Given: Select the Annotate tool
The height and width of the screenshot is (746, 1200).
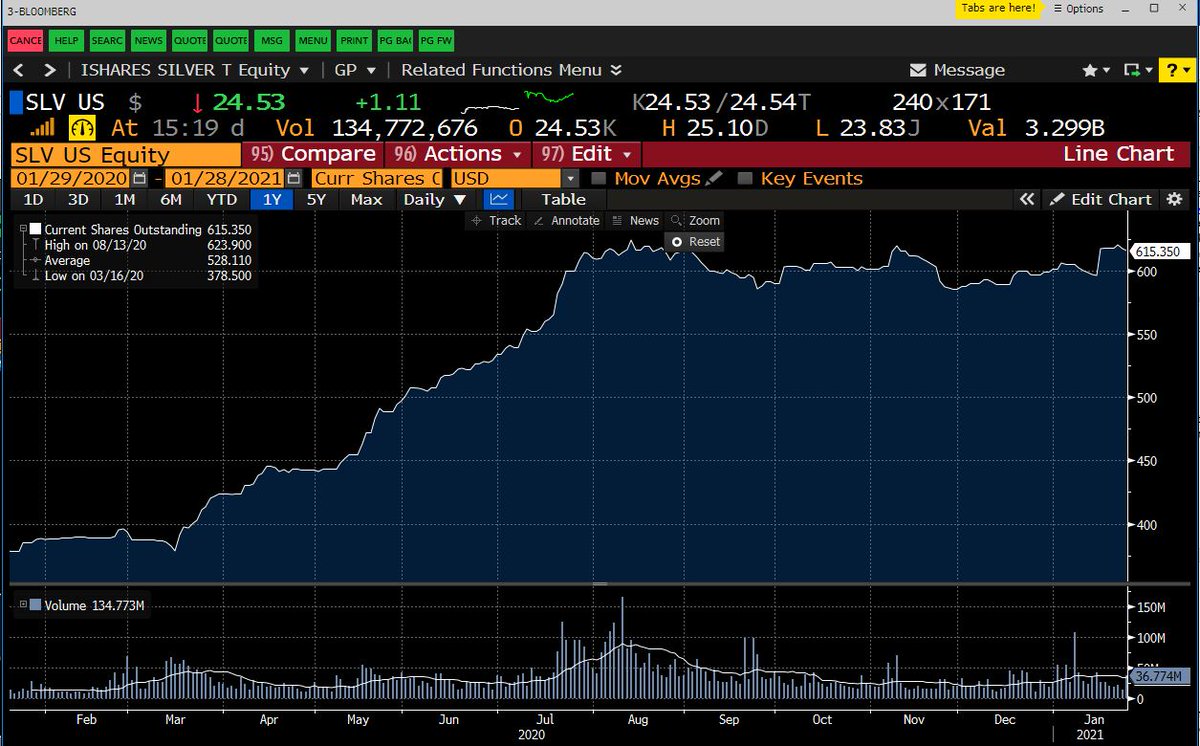Looking at the screenshot, I should point(567,220).
